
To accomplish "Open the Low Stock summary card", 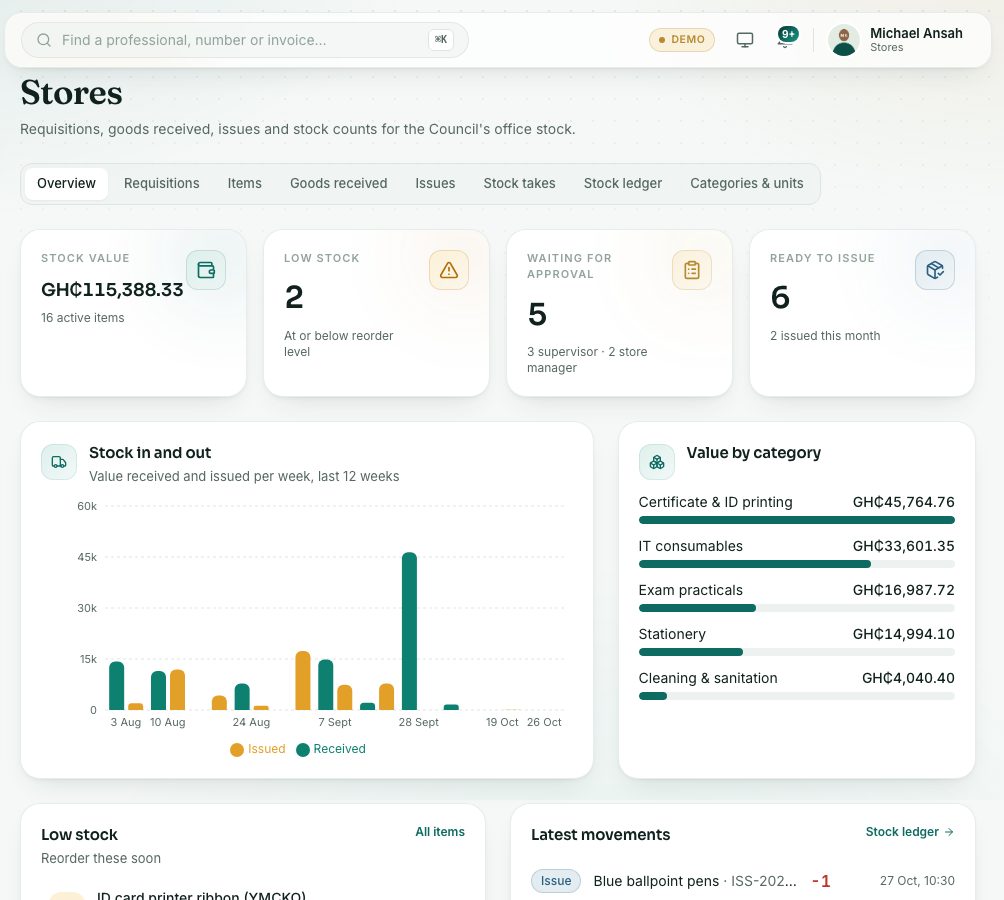I will tap(376, 313).
